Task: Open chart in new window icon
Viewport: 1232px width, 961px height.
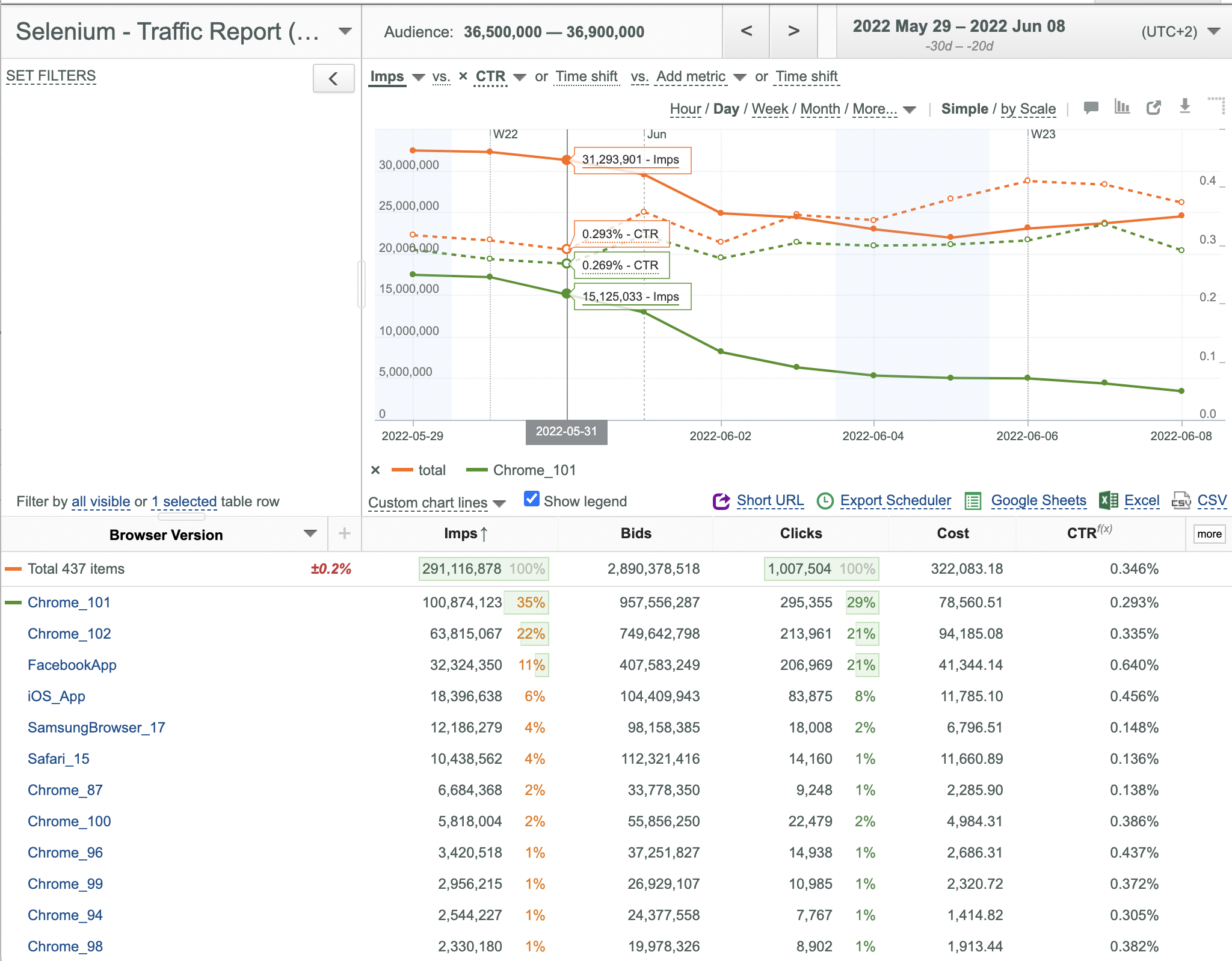Action: click(x=1153, y=108)
